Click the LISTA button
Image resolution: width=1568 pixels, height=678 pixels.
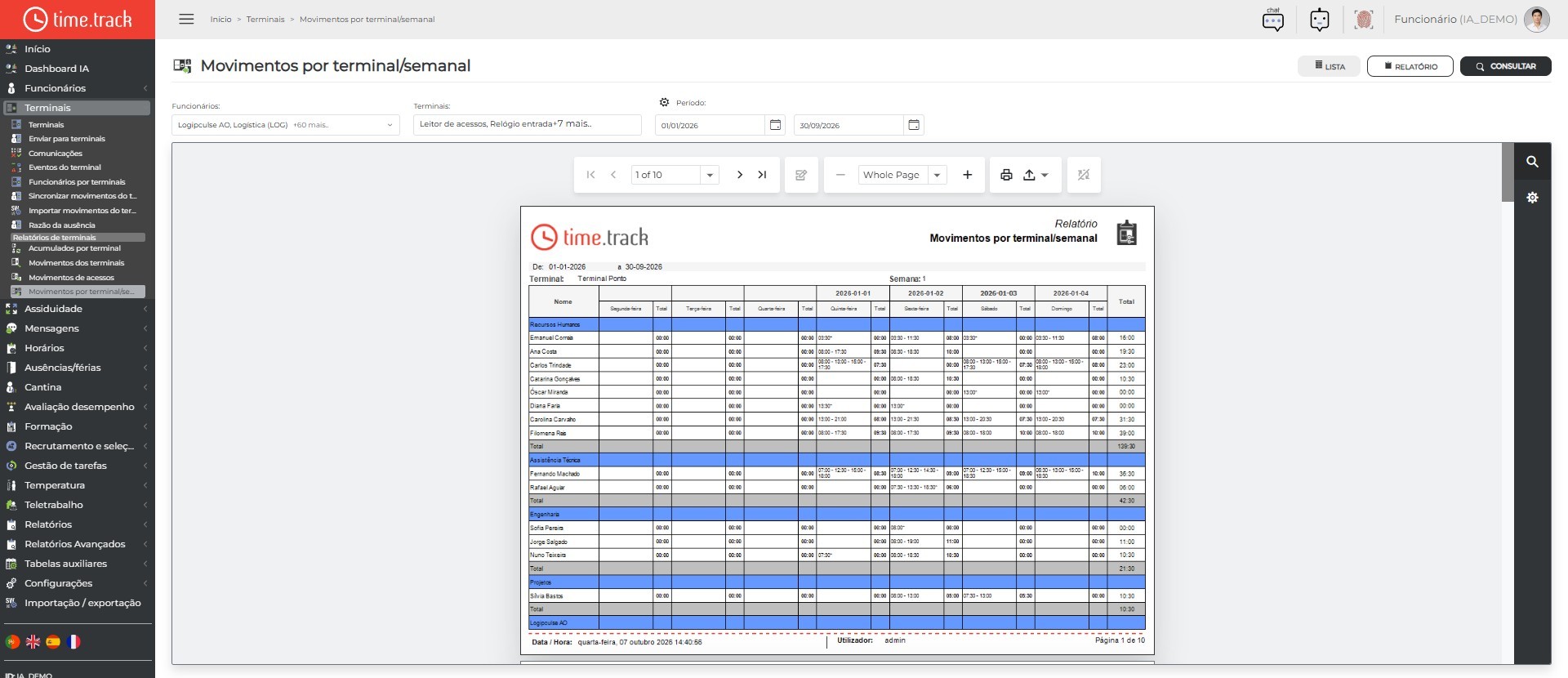click(1330, 66)
